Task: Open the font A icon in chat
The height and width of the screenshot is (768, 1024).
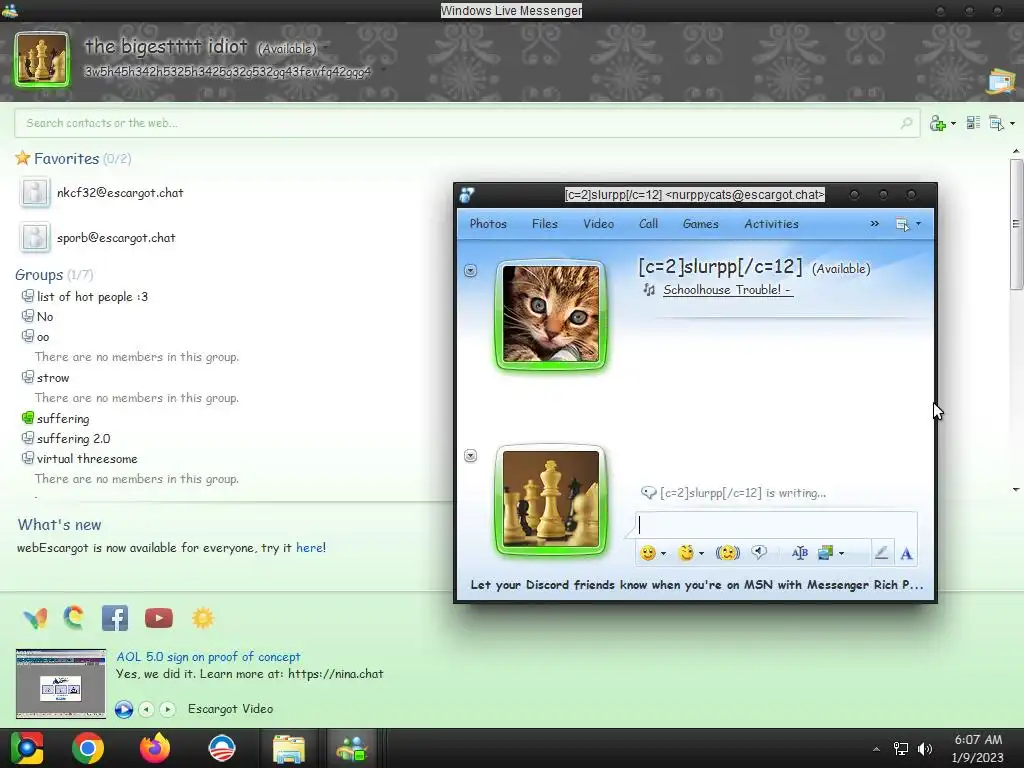Action: click(x=906, y=554)
